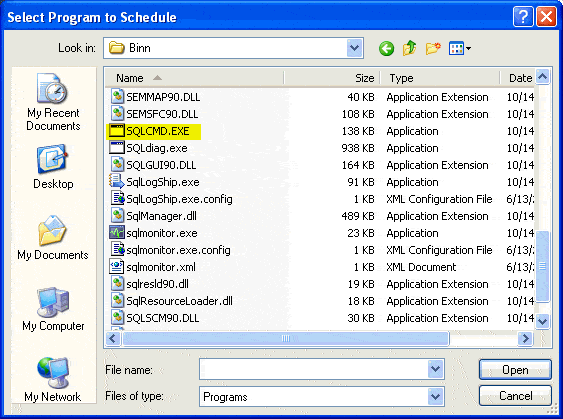Image resolution: width=563 pixels, height=419 pixels.
Task: Select the SQLSCM90.DLL file name
Action: [x=162, y=318]
